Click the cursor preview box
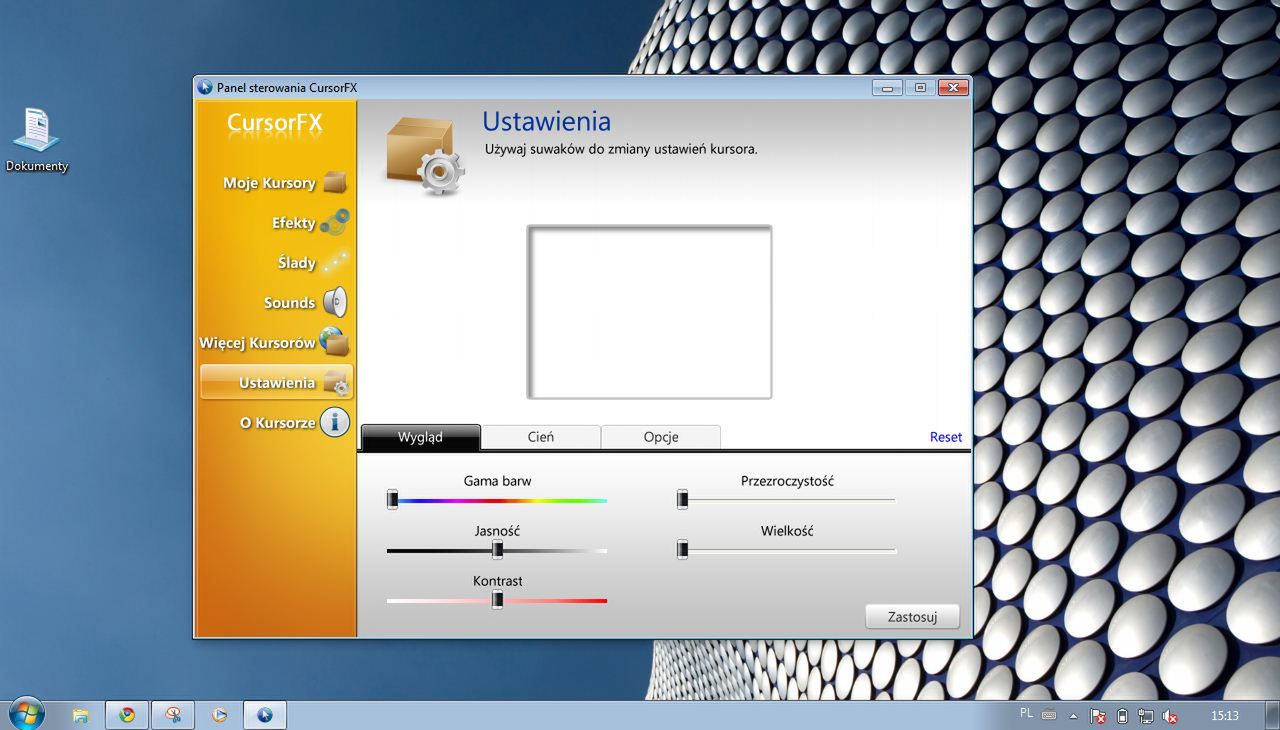Image resolution: width=1280 pixels, height=730 pixels. [649, 312]
